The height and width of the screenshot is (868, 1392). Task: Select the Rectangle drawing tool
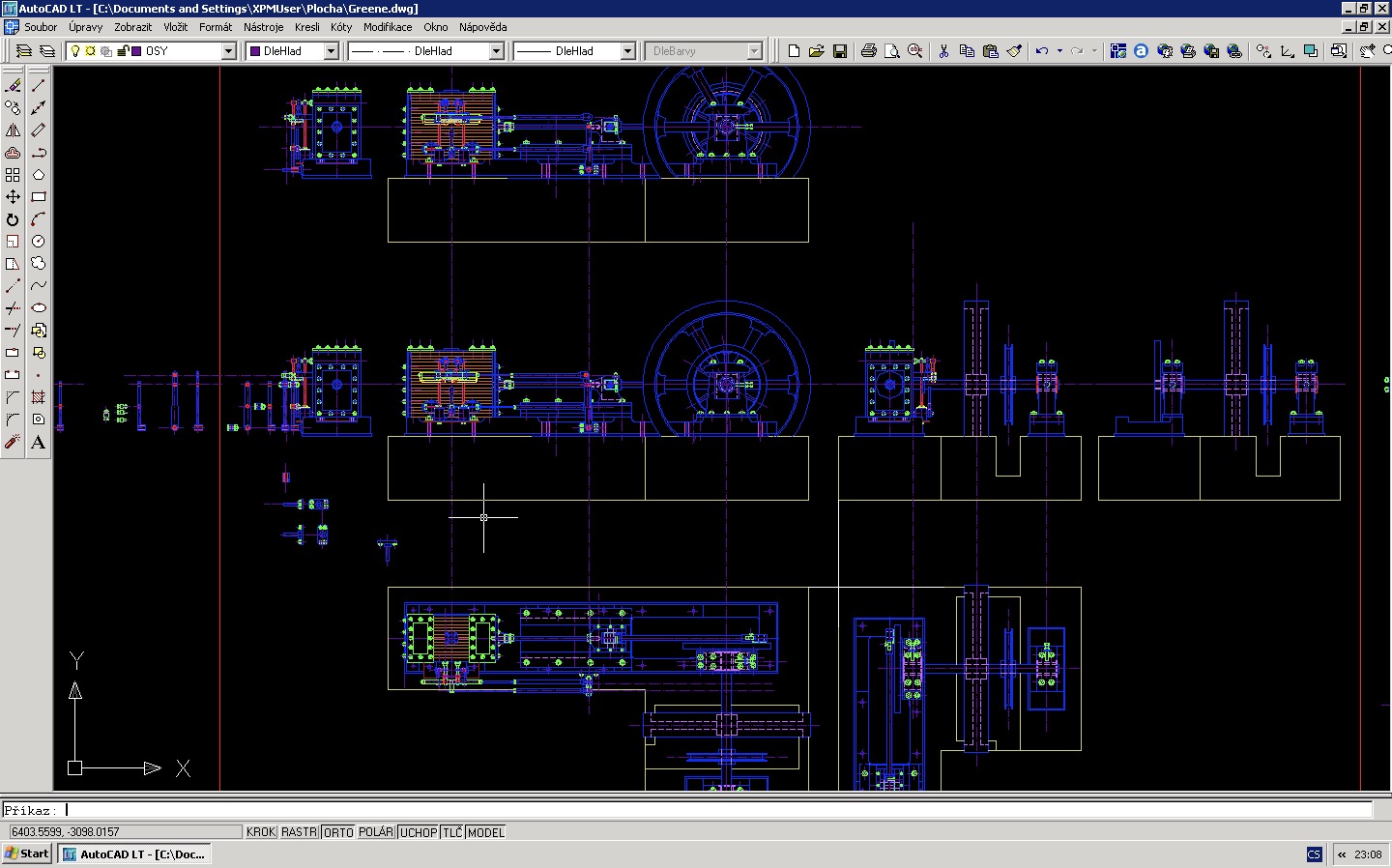pyautogui.click(x=39, y=196)
